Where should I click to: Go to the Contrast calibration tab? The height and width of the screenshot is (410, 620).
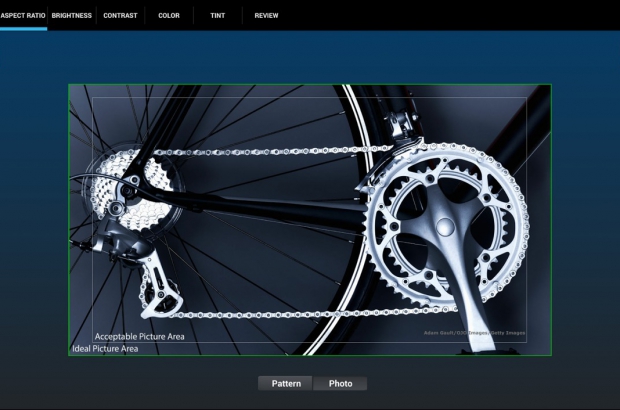point(120,16)
